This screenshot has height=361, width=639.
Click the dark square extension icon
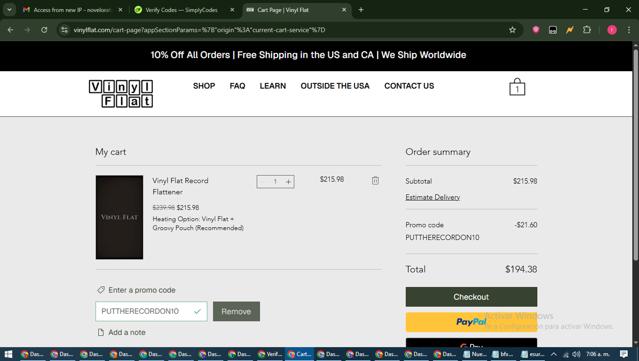[553, 30]
